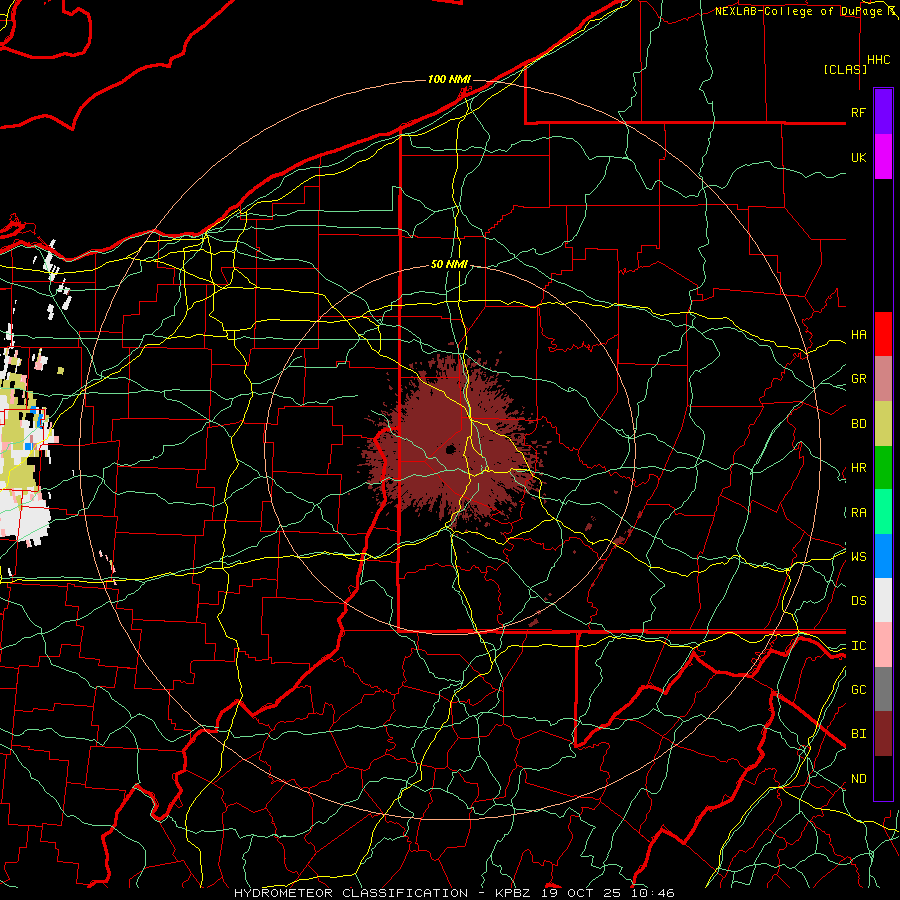Click the HA legend label
900x900 pixels.
858,334
